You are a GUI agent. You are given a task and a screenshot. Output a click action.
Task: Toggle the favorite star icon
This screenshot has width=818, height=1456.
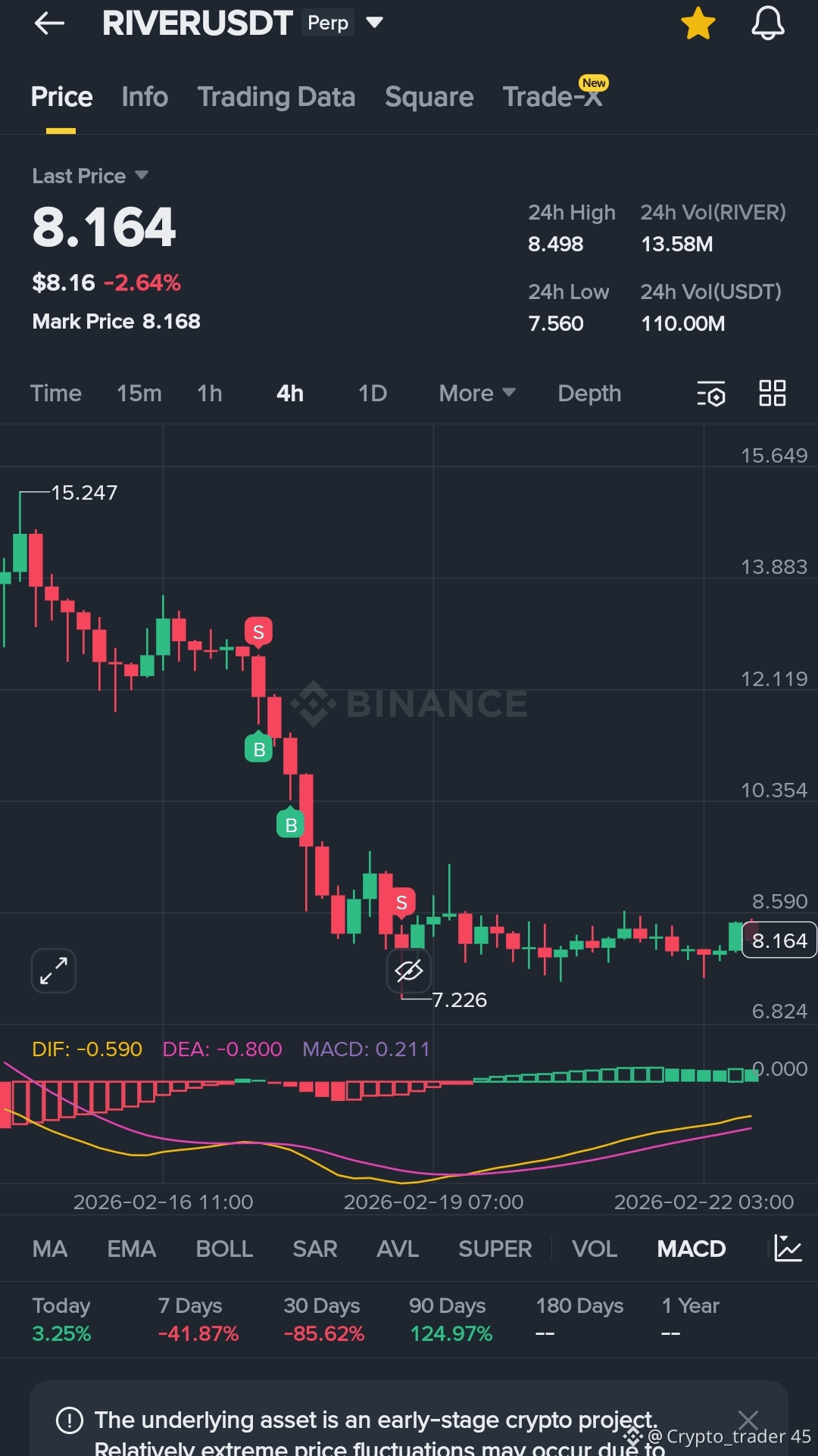click(698, 23)
